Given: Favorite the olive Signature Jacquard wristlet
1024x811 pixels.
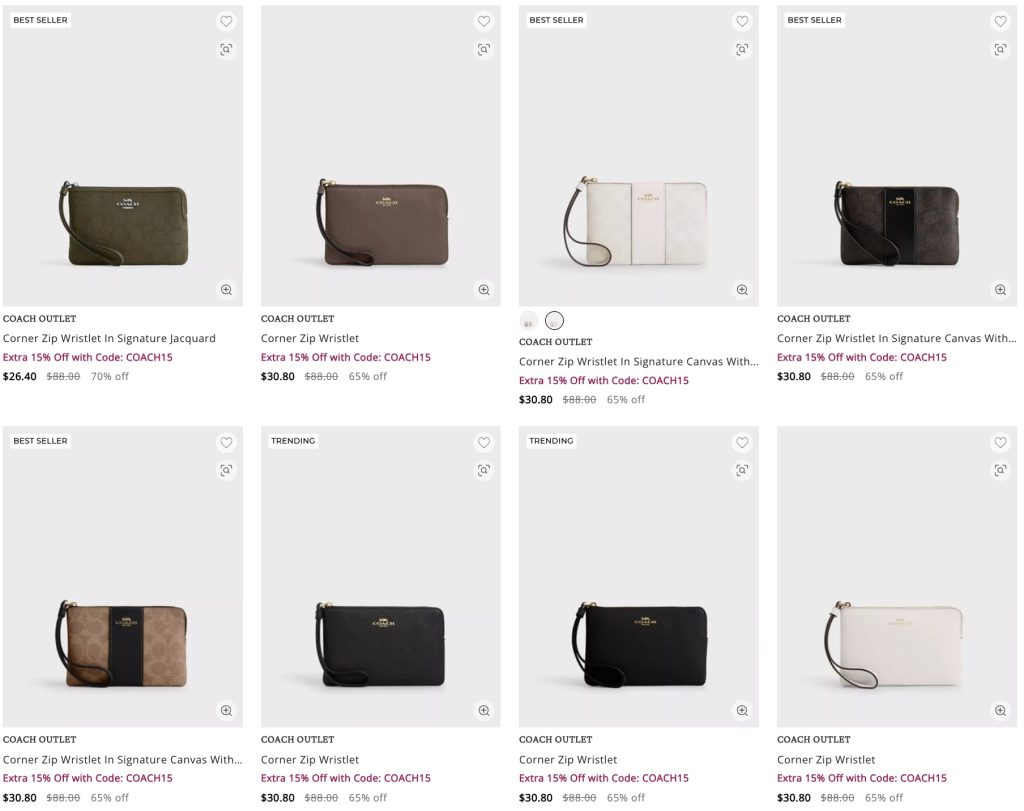Looking at the screenshot, I should (x=226, y=21).
